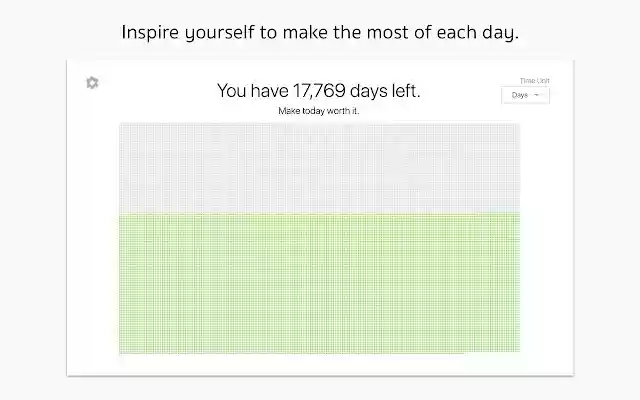Click the "You have 17,769 days left" headline
The image size is (640, 400).
click(319, 91)
